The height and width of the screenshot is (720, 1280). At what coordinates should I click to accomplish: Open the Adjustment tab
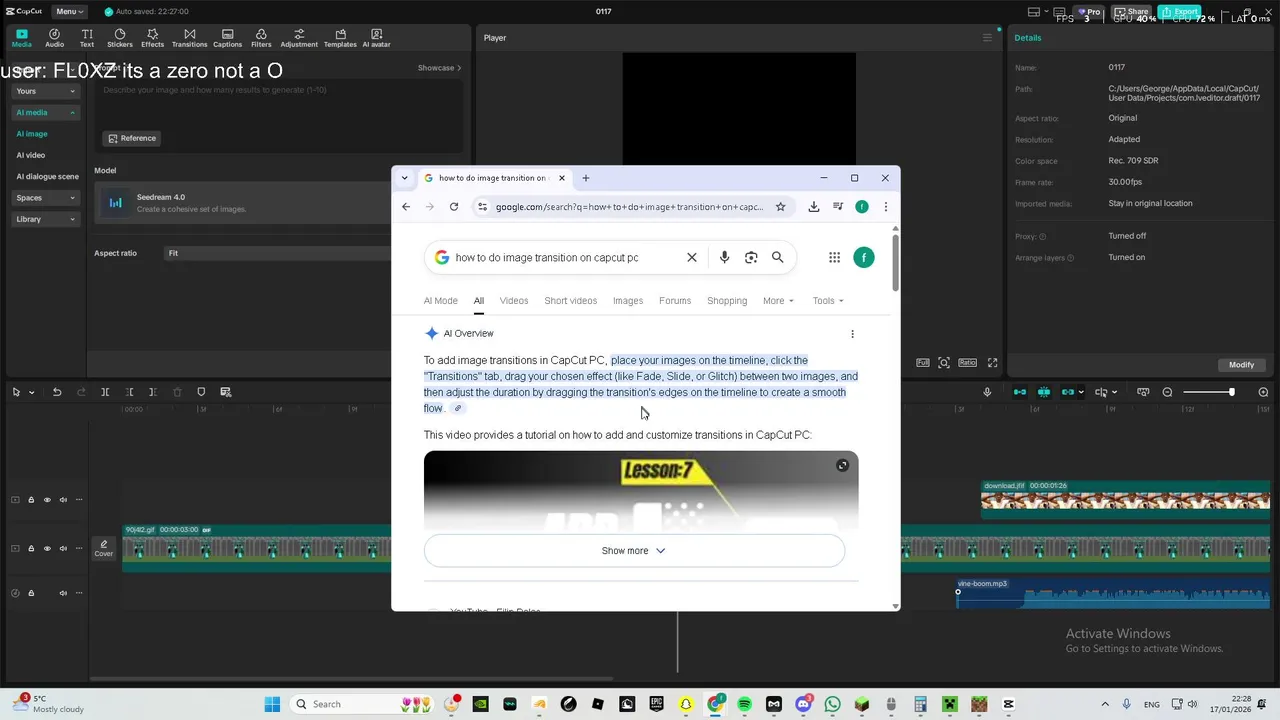[299, 38]
